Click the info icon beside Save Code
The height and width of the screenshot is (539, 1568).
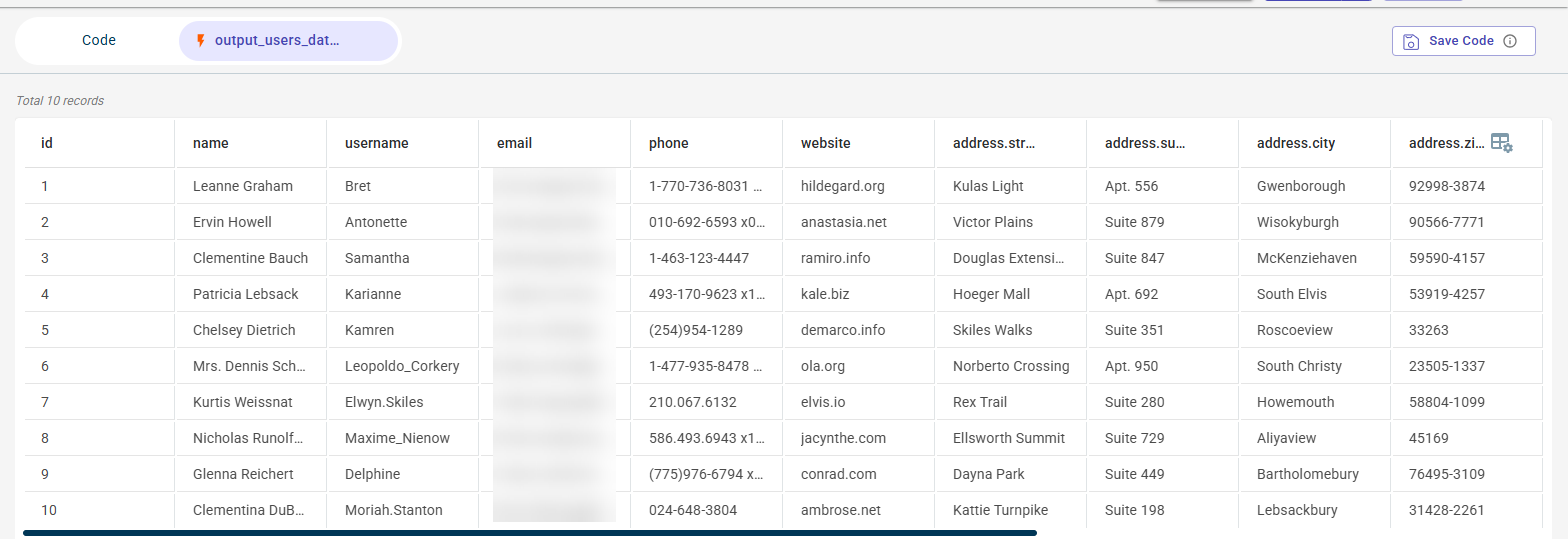click(x=1510, y=41)
